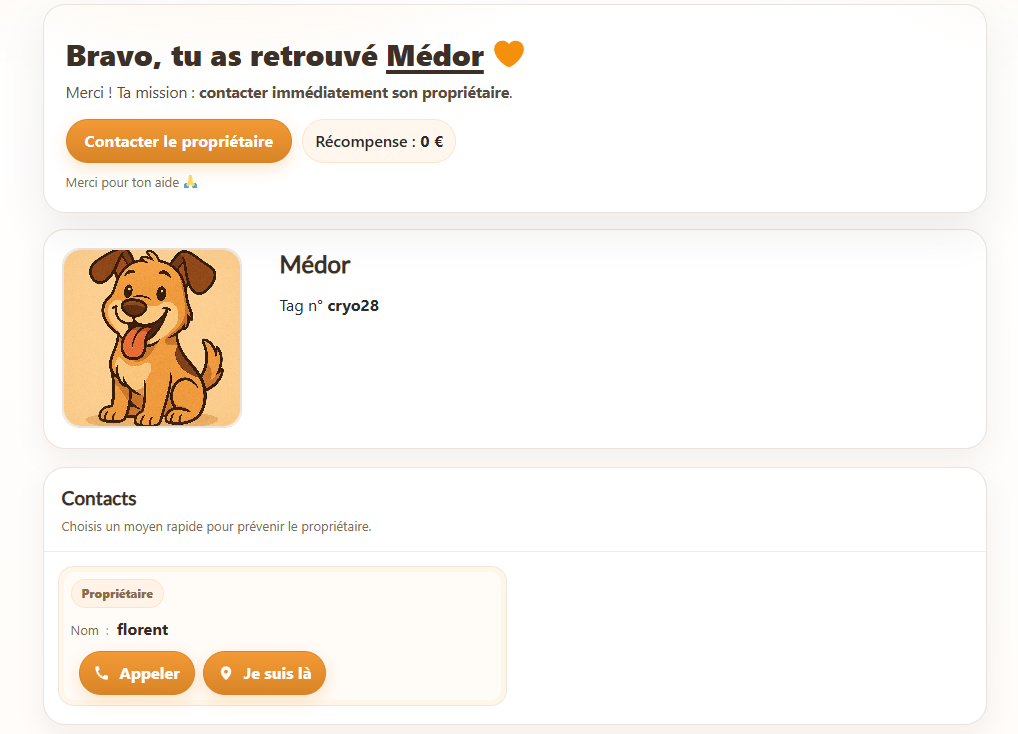Click the Bravo, tu as retrouvé heading text
1018x734 pixels.
pos(221,56)
